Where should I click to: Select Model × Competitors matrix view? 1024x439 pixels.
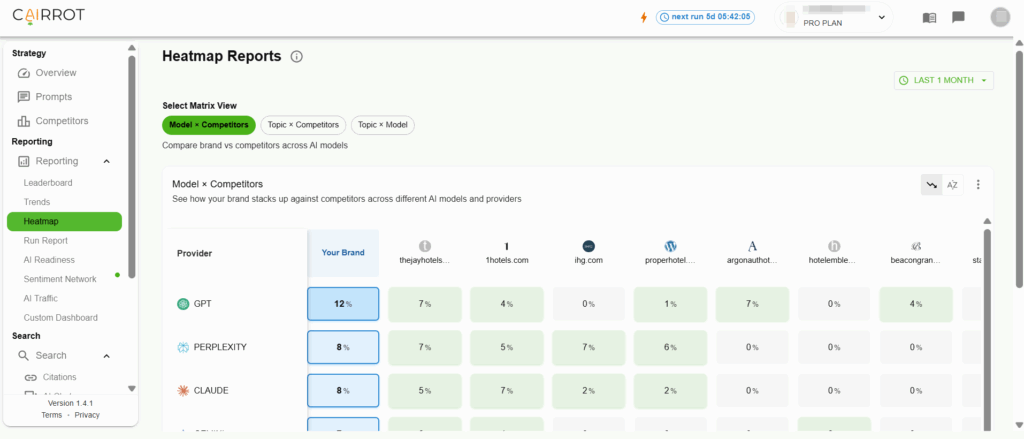(208, 125)
